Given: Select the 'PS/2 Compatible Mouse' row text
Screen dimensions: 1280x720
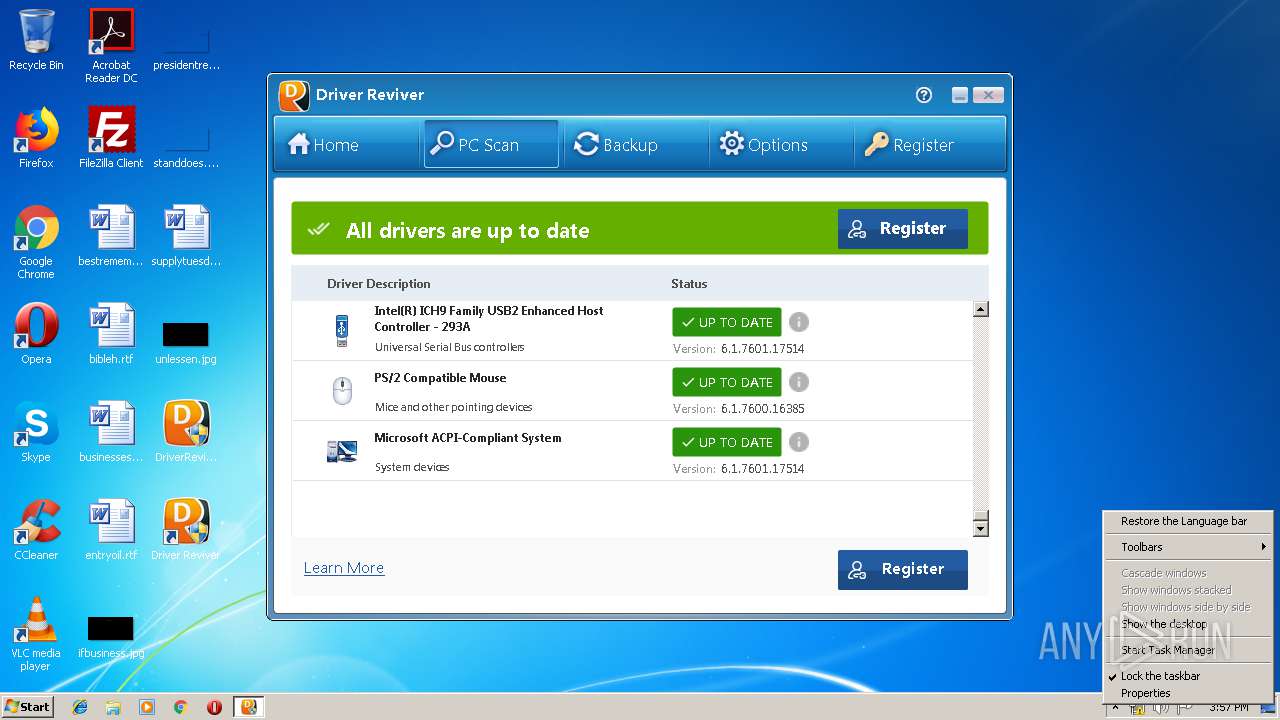Looking at the screenshot, I should point(440,378).
